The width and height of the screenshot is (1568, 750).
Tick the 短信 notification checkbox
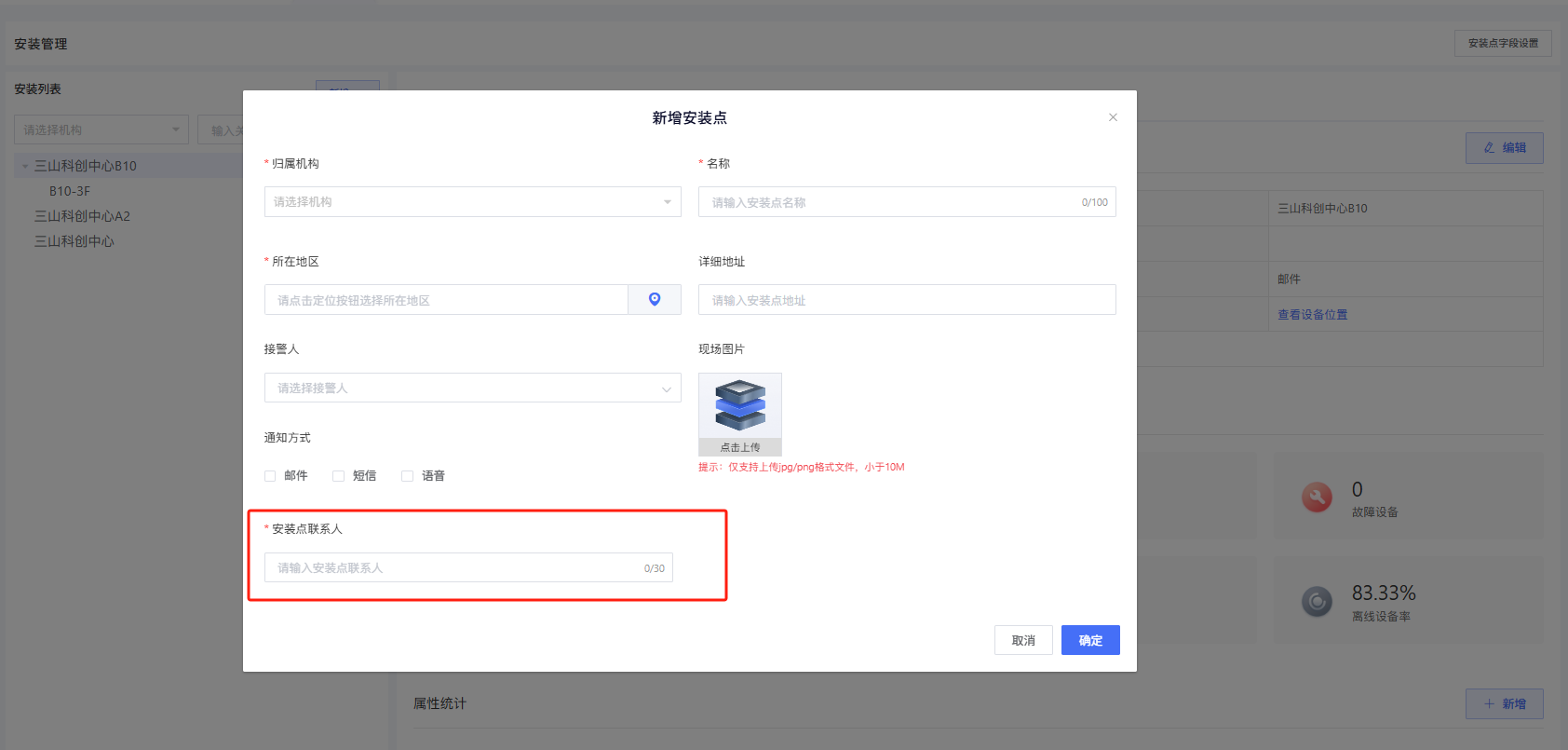[339, 476]
